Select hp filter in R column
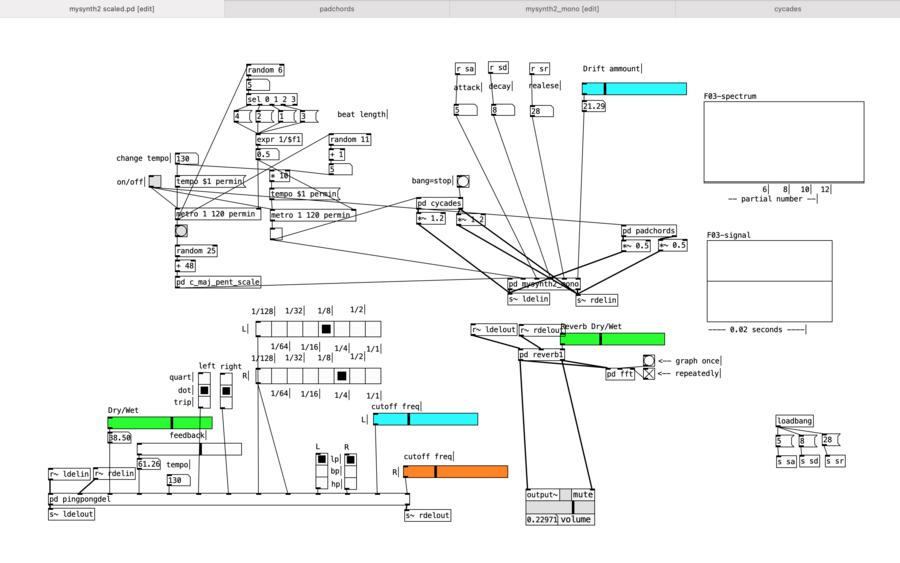 pos(350,483)
